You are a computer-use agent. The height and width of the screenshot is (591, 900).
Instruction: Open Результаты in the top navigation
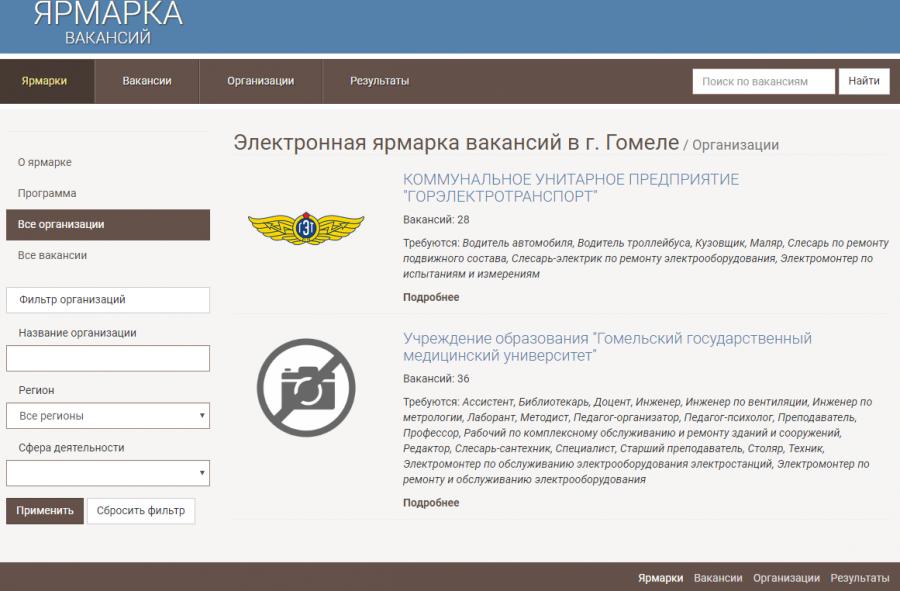379,81
